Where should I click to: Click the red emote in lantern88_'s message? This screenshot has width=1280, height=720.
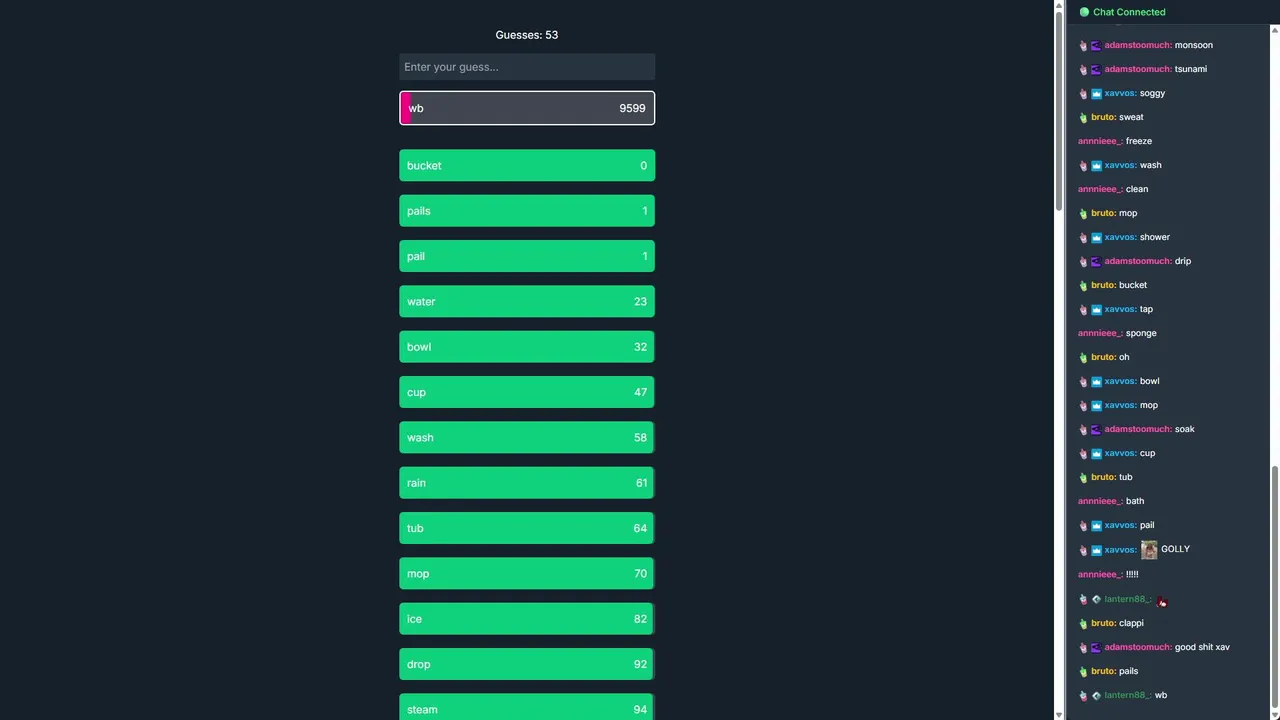[x=1162, y=601]
